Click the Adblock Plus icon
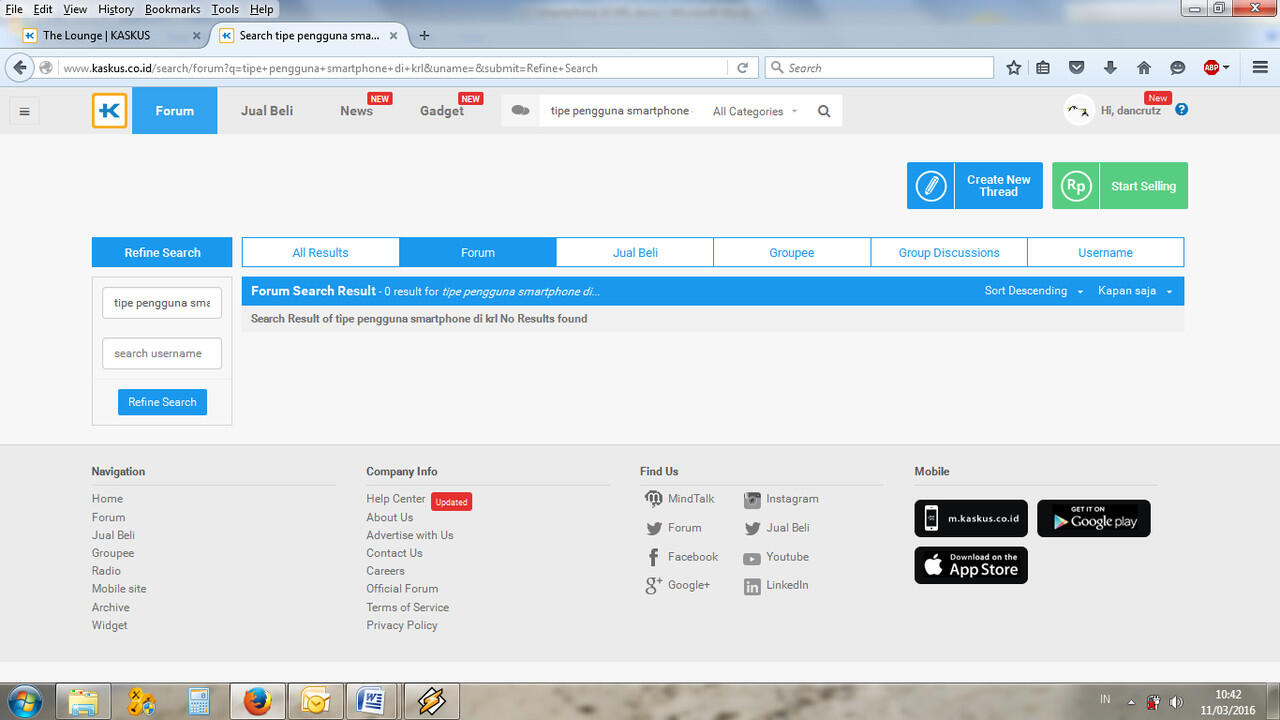 [x=1211, y=67]
